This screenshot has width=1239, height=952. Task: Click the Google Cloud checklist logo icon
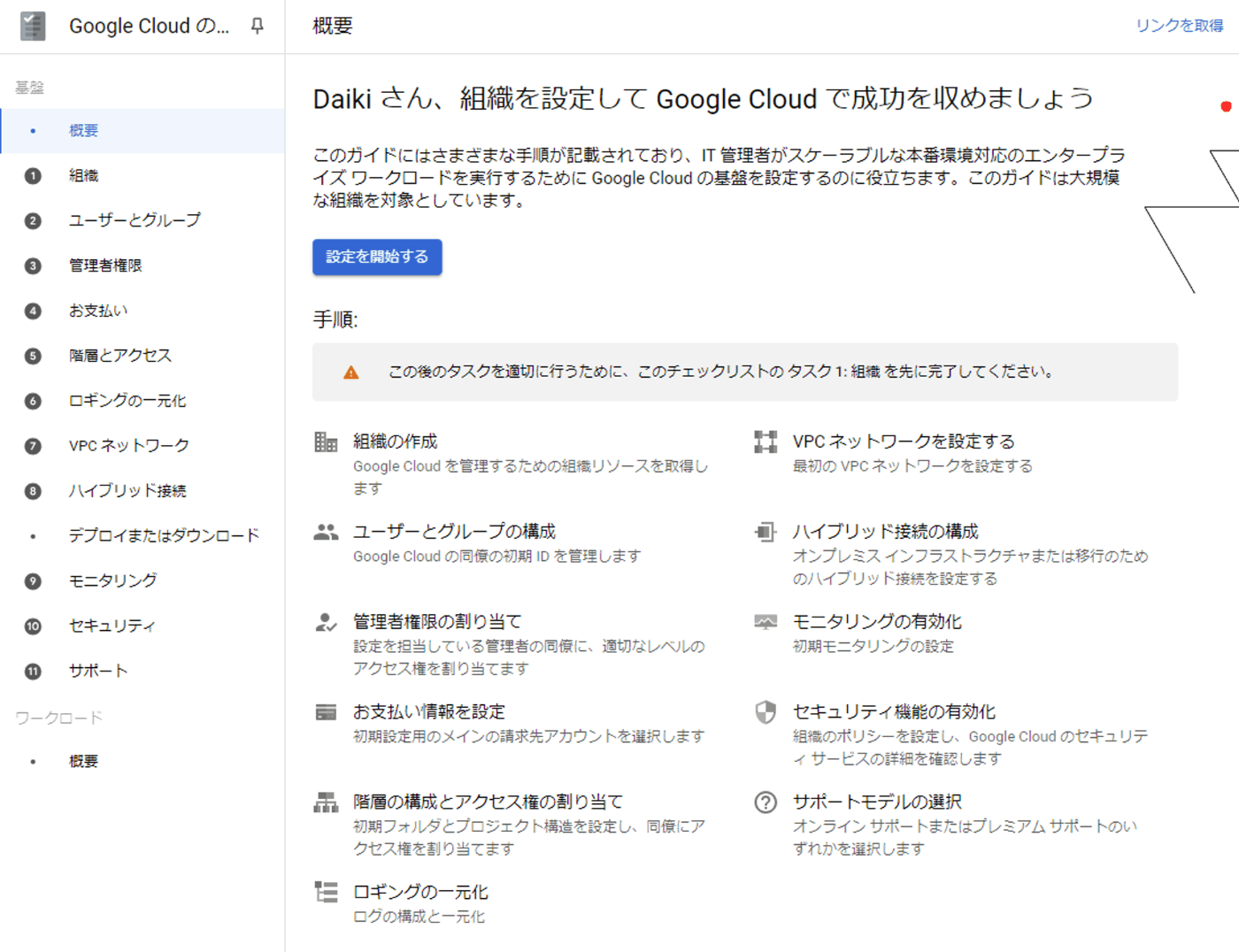click(33, 26)
